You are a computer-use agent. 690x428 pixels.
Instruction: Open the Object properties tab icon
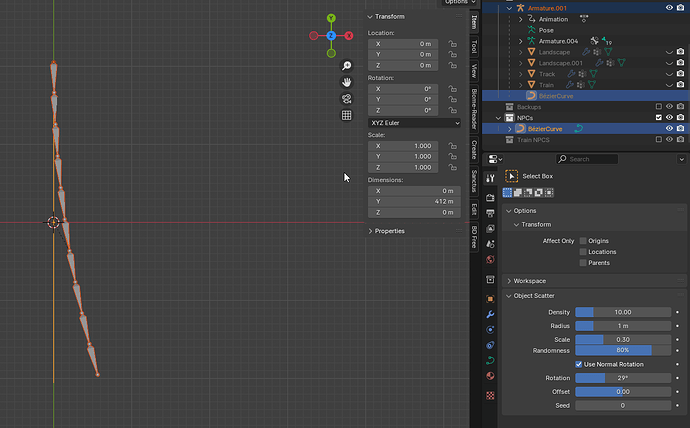[x=490, y=299]
